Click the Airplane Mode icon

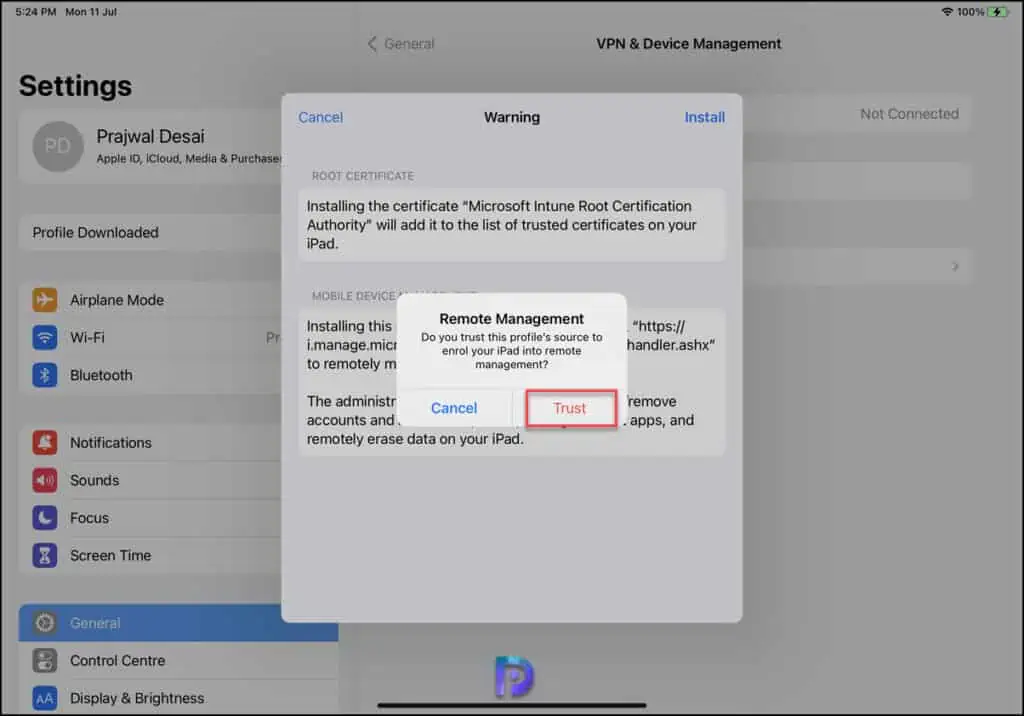click(44, 300)
